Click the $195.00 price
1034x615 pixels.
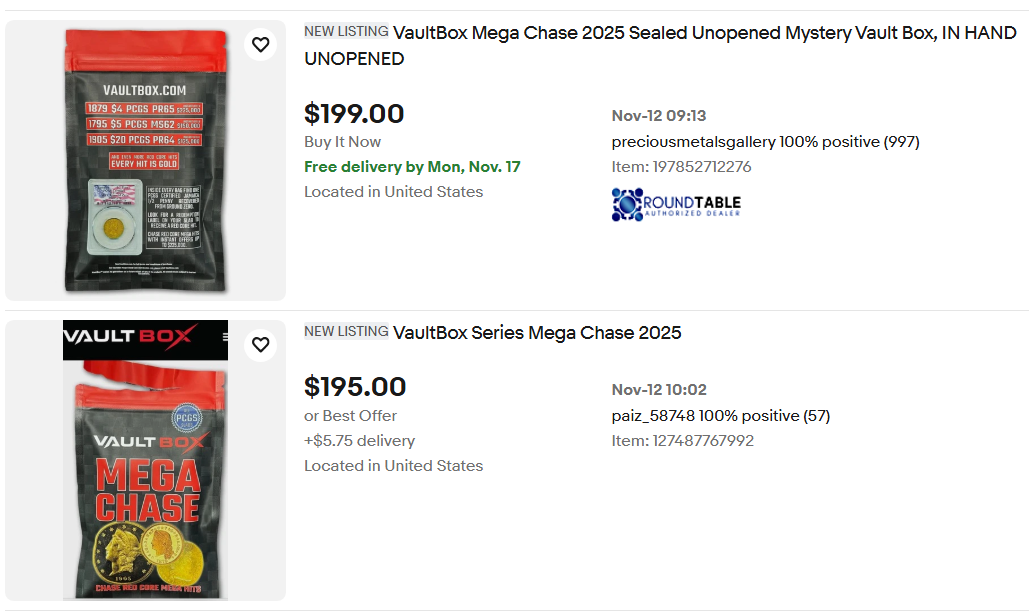355,387
